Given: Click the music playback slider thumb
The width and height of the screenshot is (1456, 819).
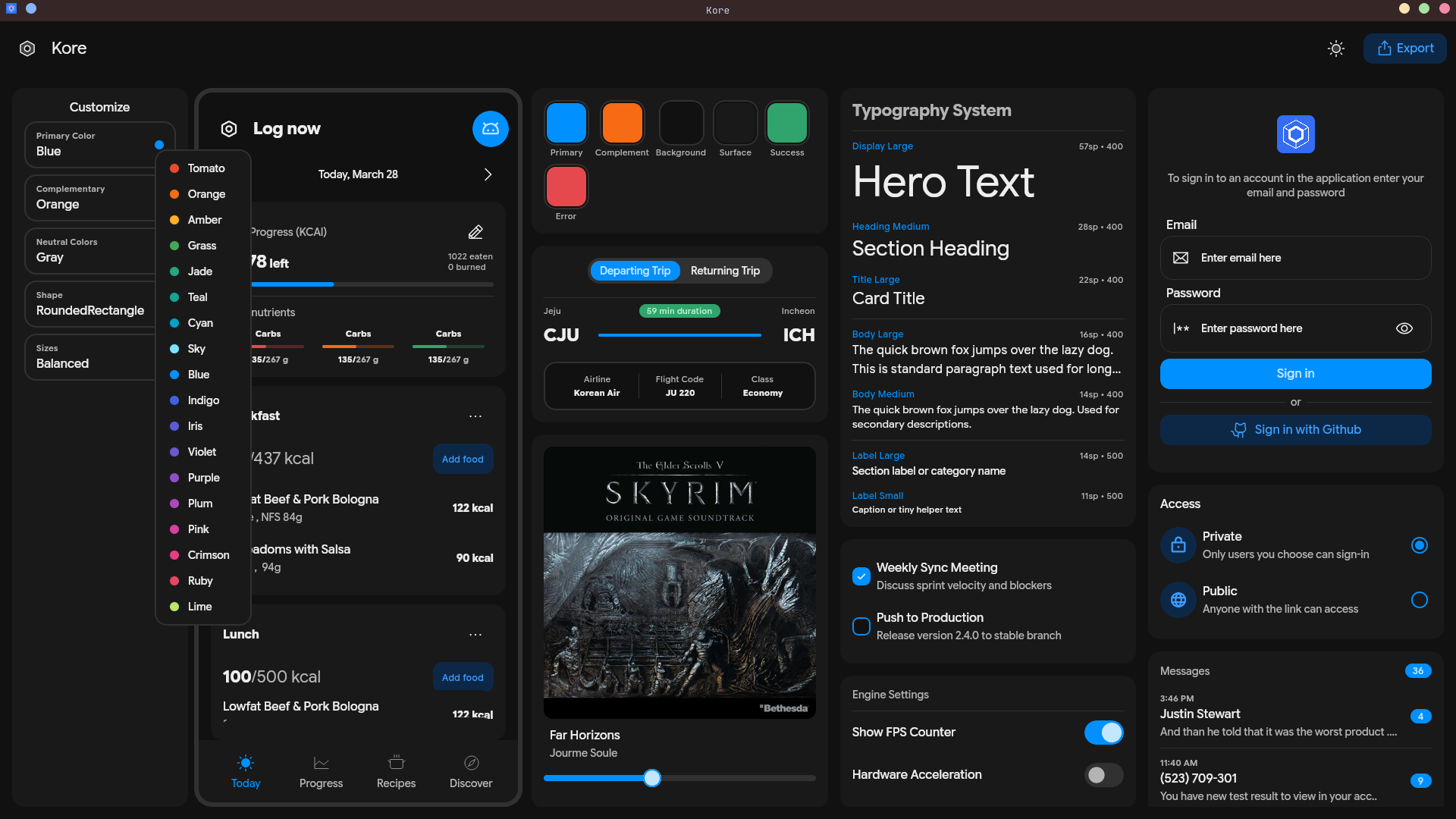Looking at the screenshot, I should pos(651,778).
